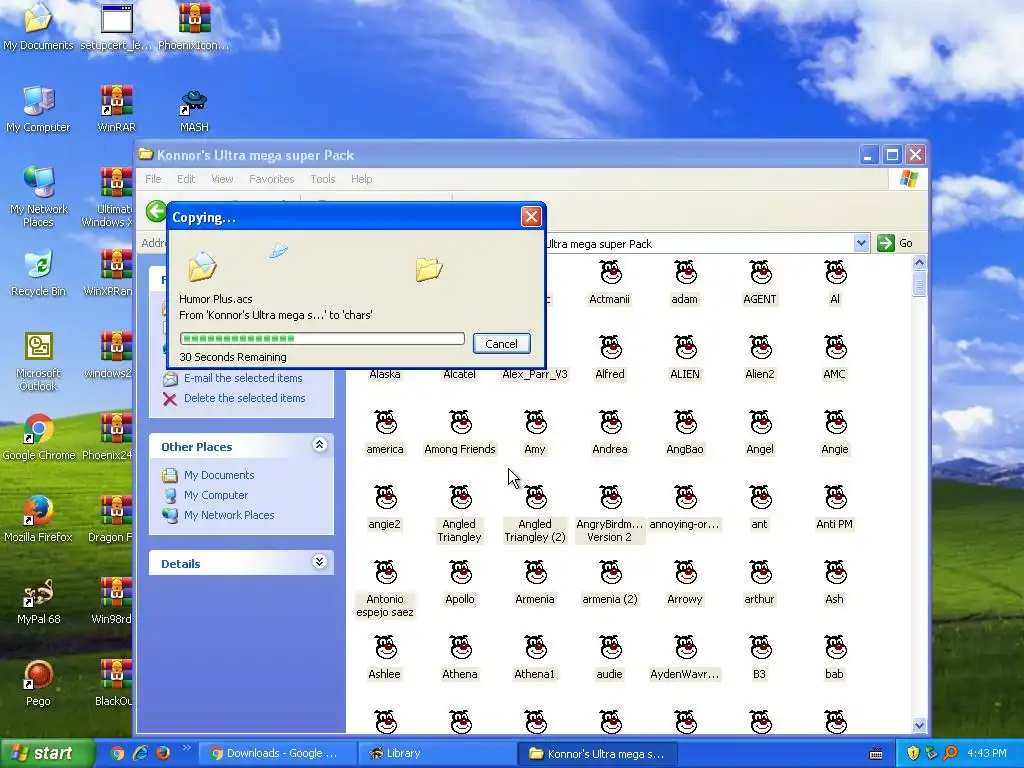The image size is (1024, 768).
Task: Select the angie2 character file
Action: click(x=385, y=508)
